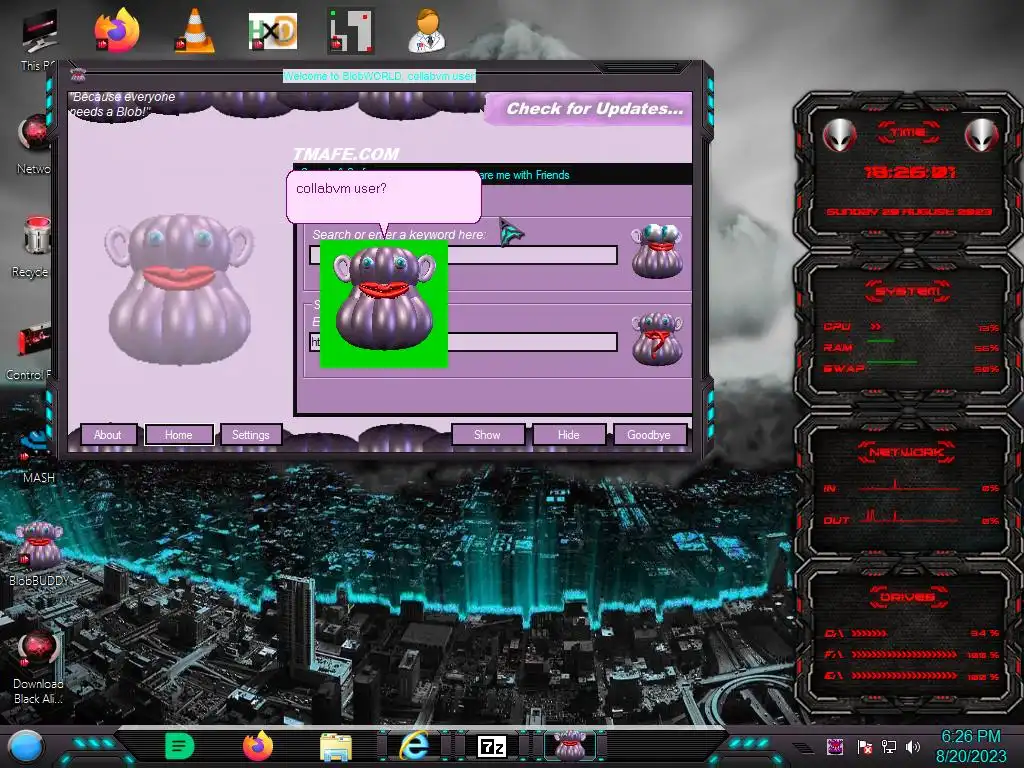Click the blob icon beside the search field
The image size is (1024, 768).
click(x=657, y=251)
